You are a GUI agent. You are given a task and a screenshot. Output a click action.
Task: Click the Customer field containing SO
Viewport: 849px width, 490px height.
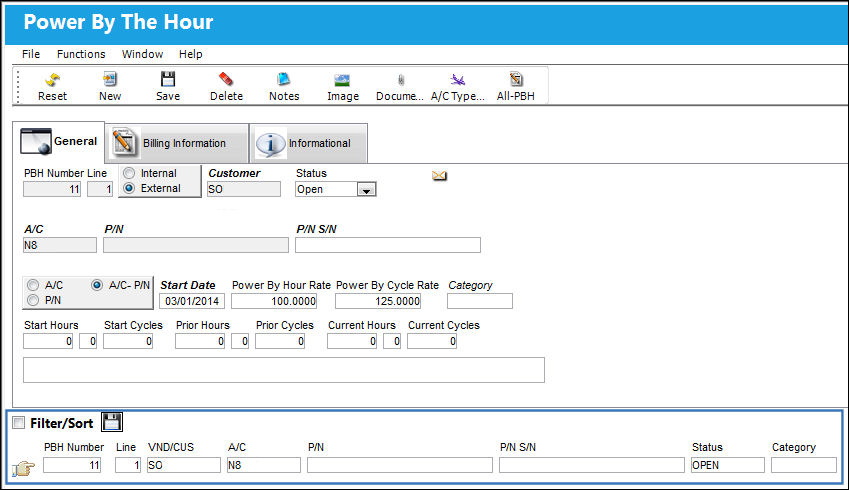click(x=244, y=189)
